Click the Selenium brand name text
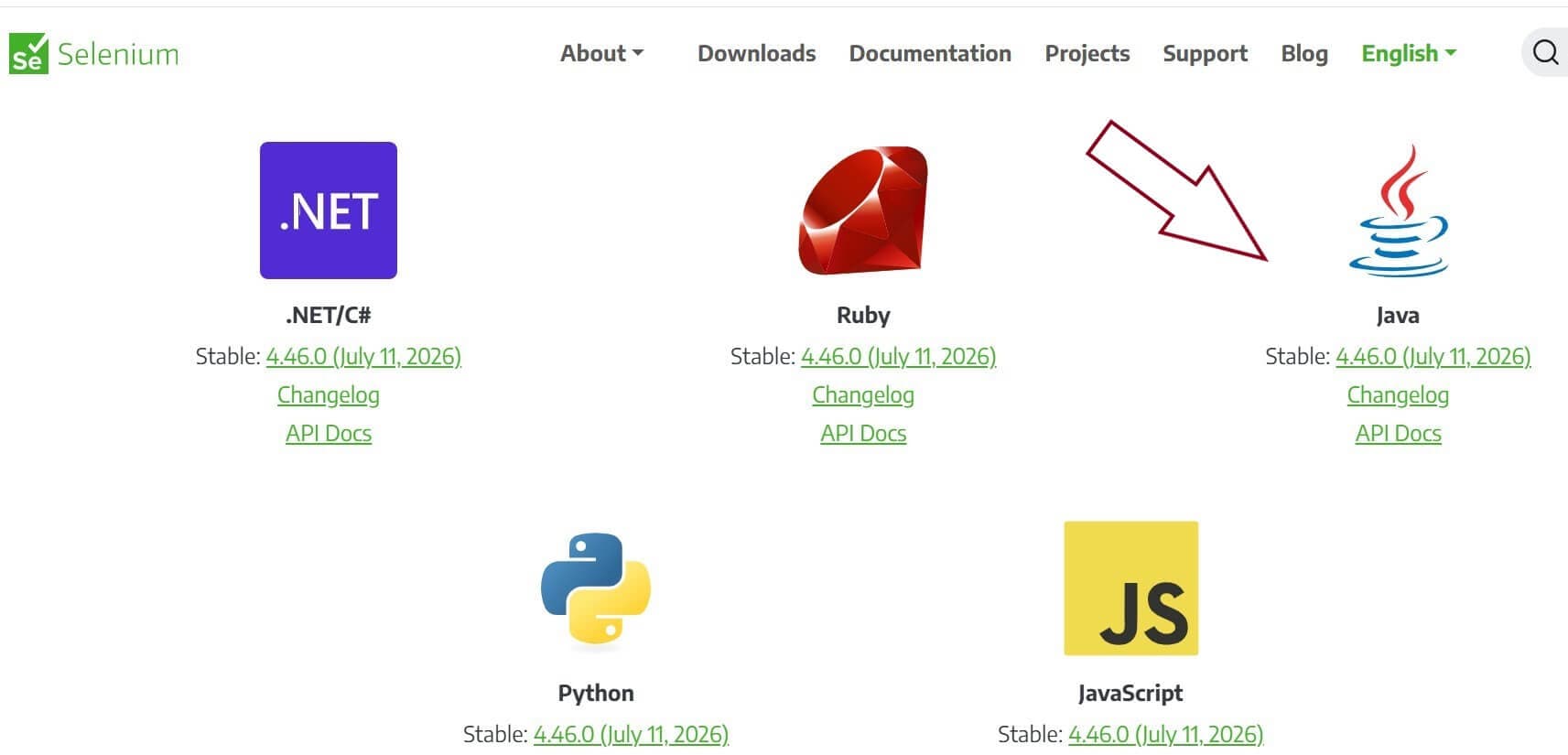This screenshot has height=755, width=1568. tap(118, 54)
